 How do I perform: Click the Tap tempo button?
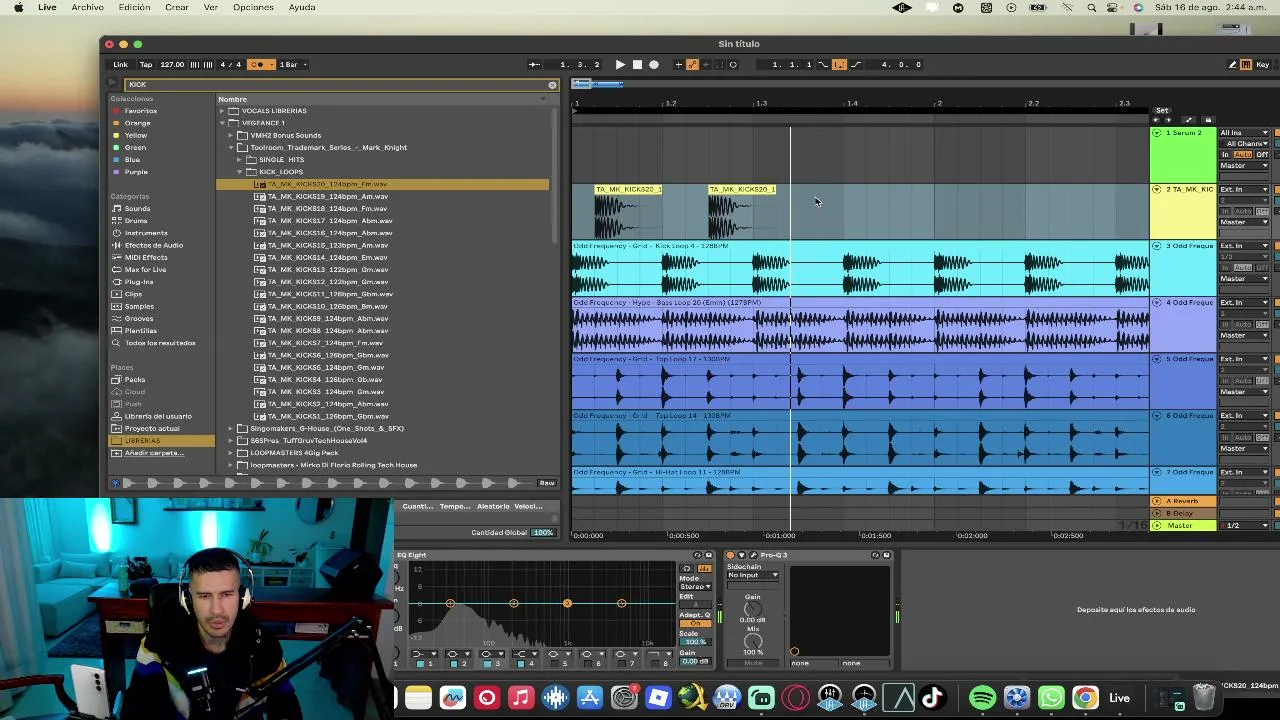click(146, 64)
